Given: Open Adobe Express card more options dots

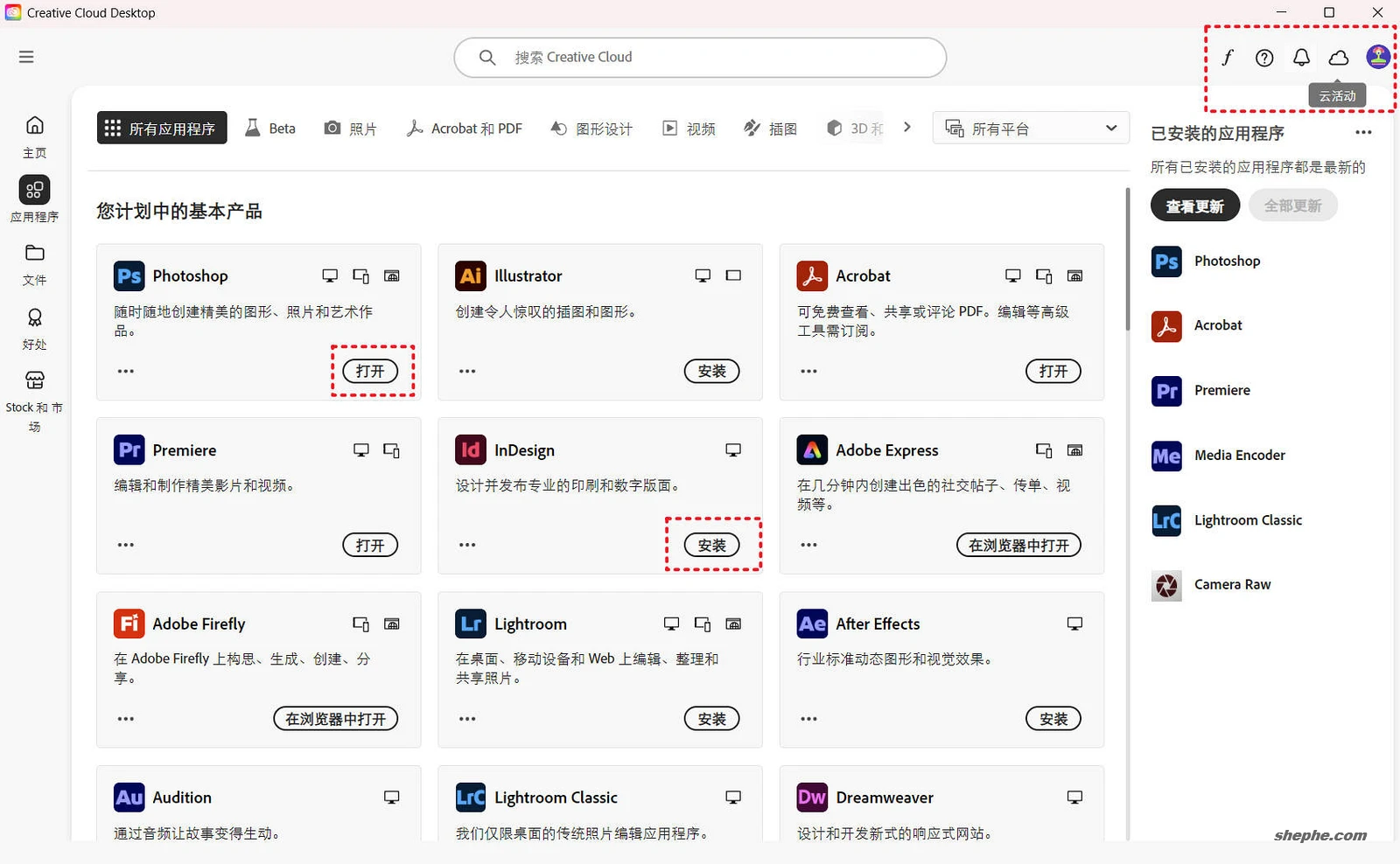Looking at the screenshot, I should (x=808, y=545).
